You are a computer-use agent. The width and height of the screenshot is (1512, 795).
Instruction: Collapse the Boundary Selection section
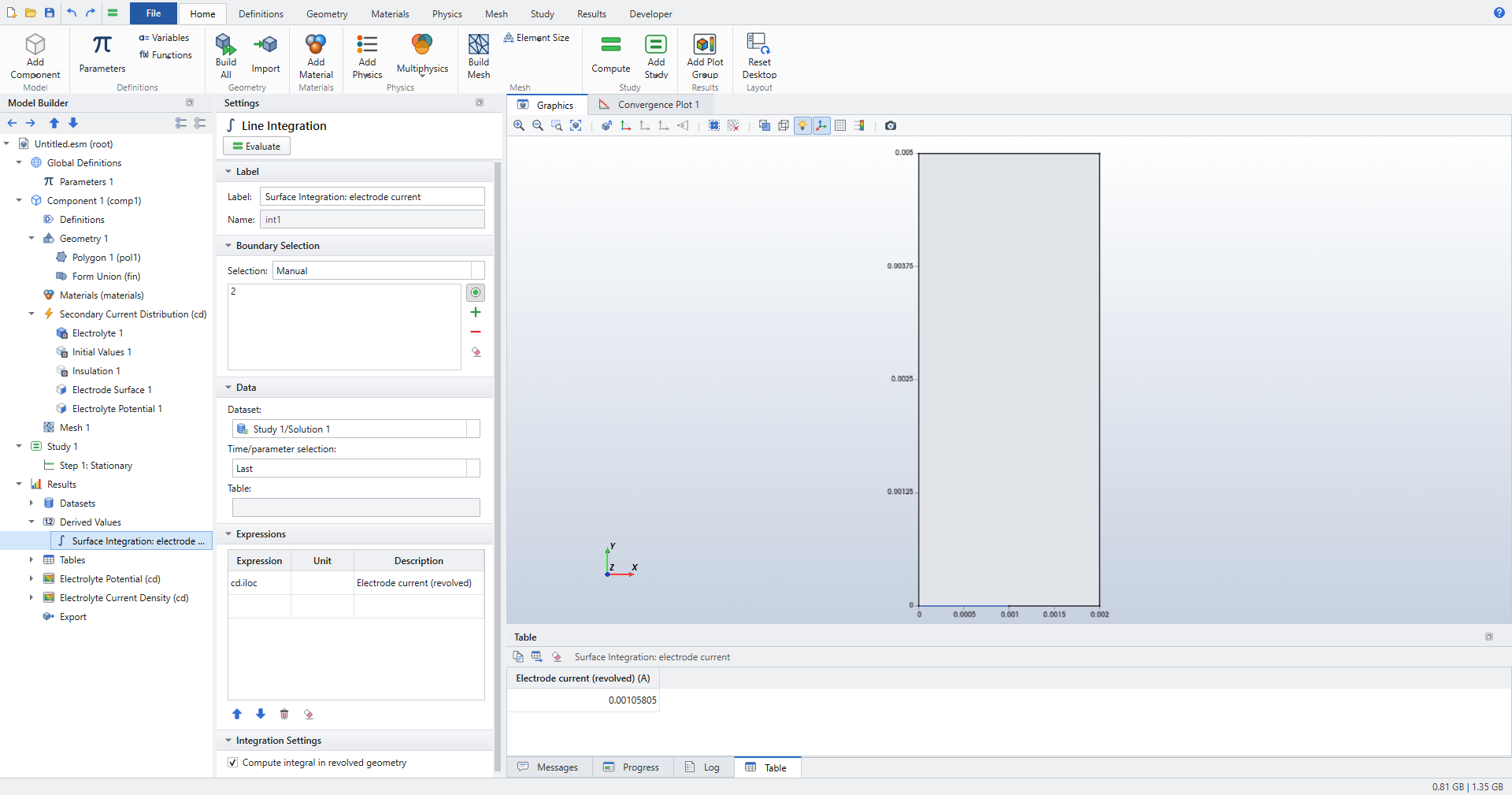tap(228, 246)
